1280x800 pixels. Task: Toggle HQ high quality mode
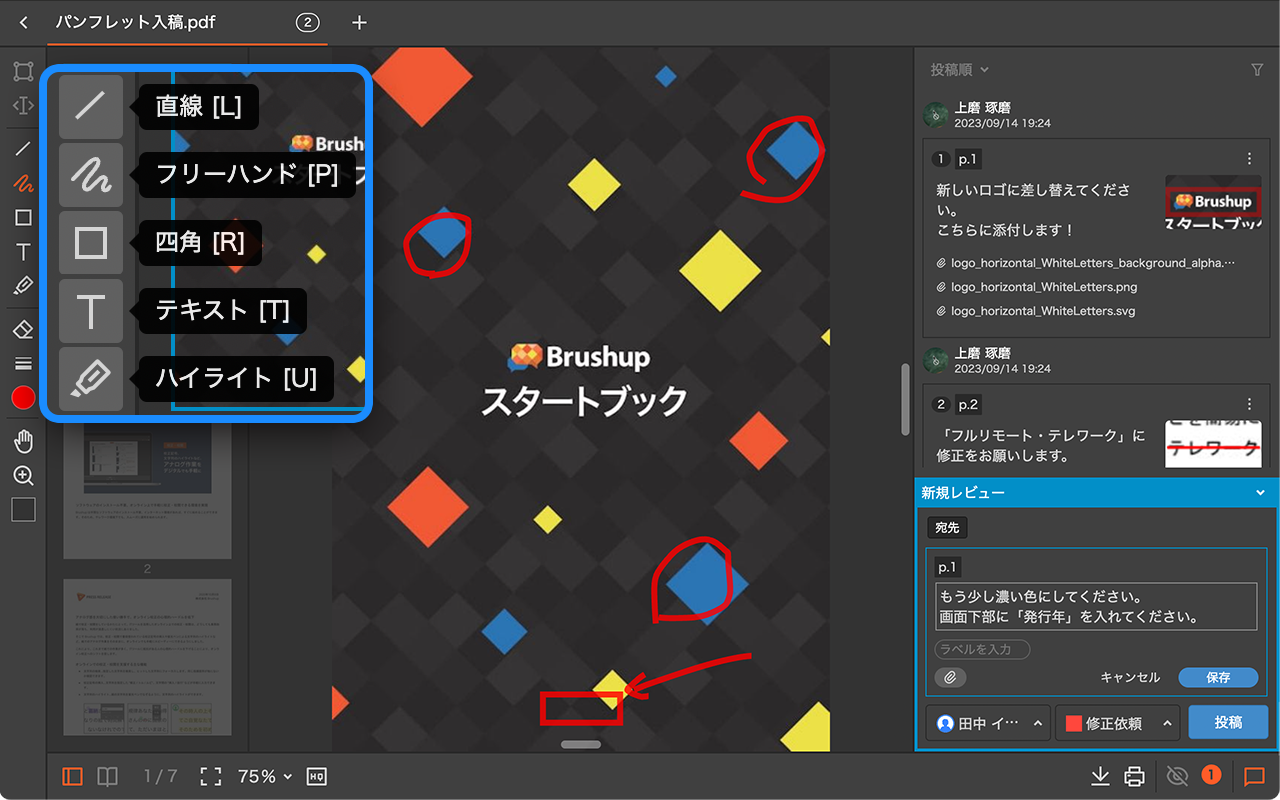click(x=317, y=776)
